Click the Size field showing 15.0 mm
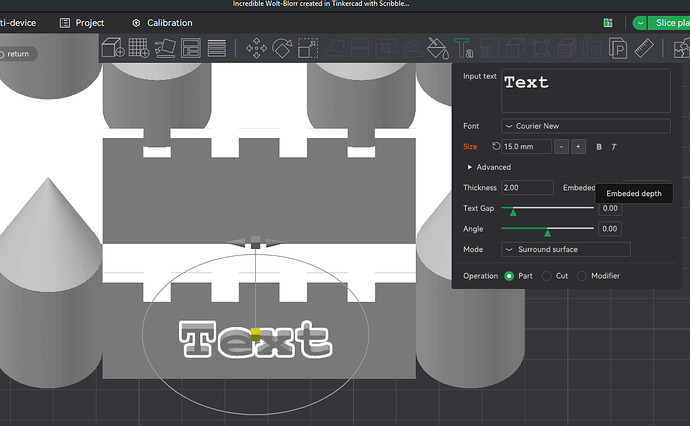Image resolution: width=690 pixels, height=426 pixels. point(526,147)
